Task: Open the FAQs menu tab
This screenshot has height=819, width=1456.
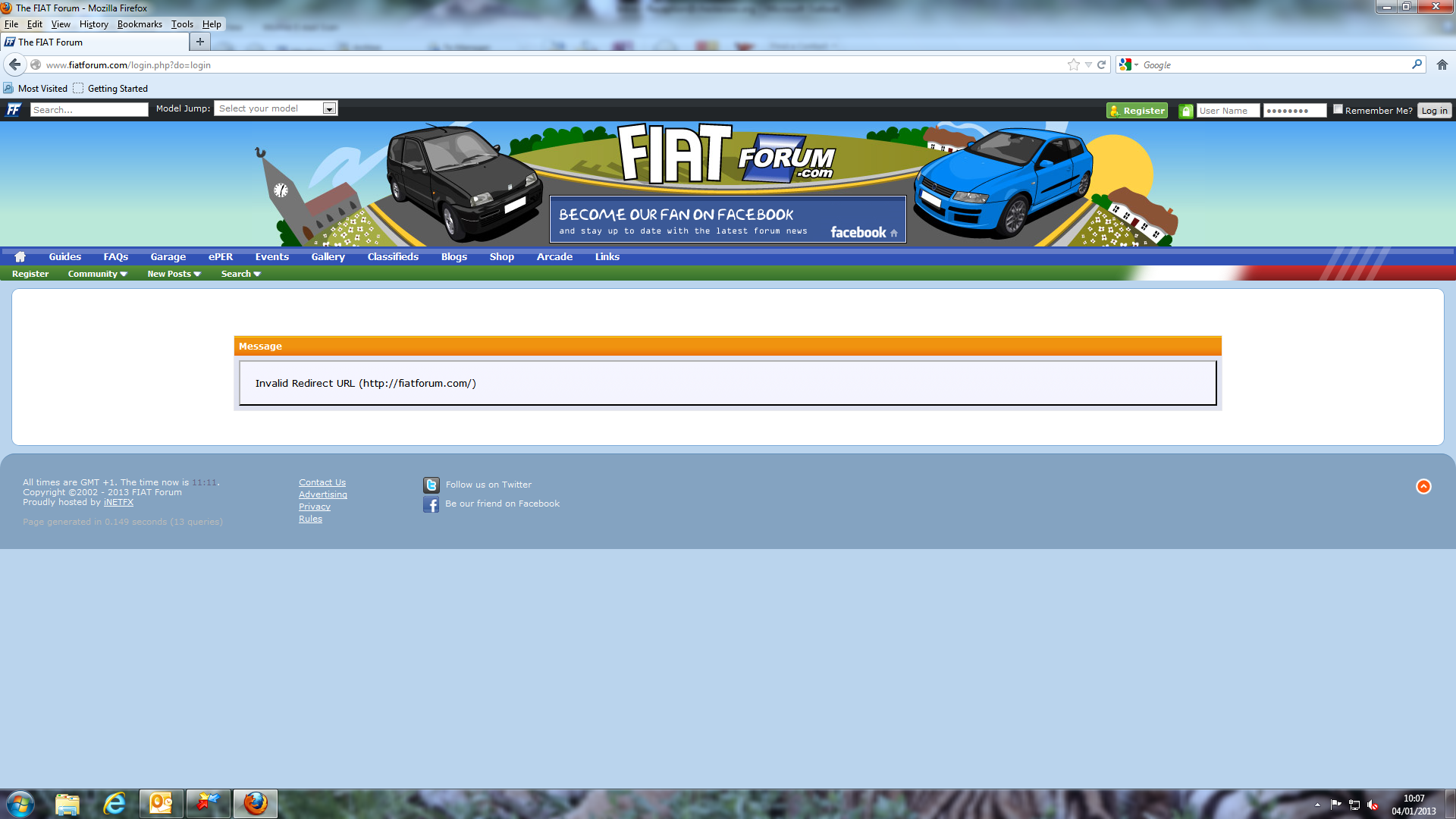Action: (x=115, y=256)
